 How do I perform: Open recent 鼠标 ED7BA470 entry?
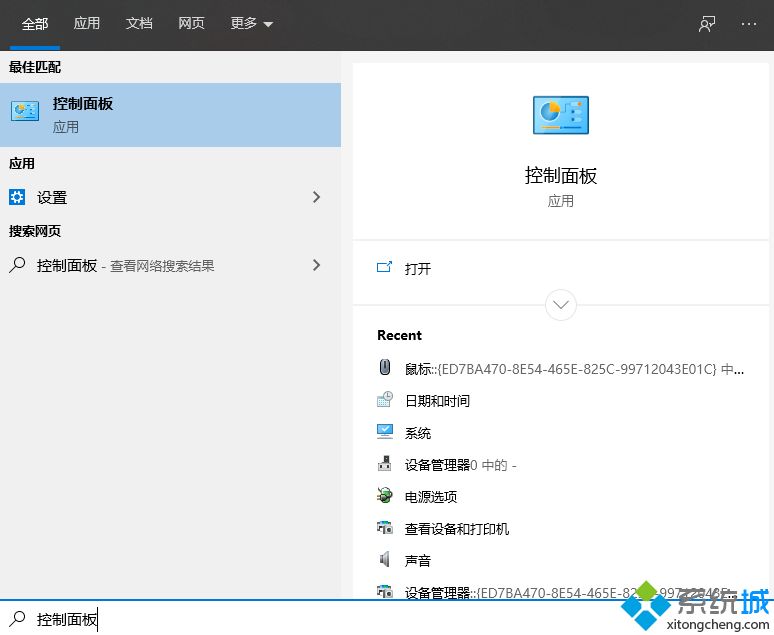click(574, 369)
